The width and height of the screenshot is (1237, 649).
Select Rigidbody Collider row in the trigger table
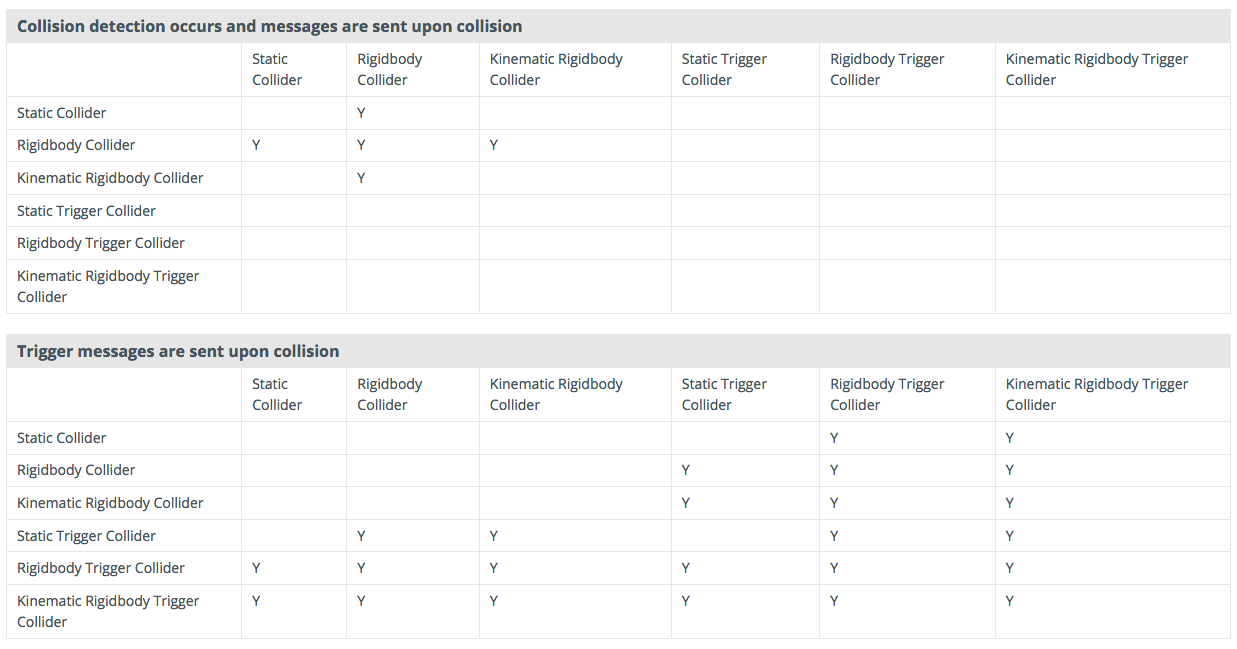click(x=618, y=470)
